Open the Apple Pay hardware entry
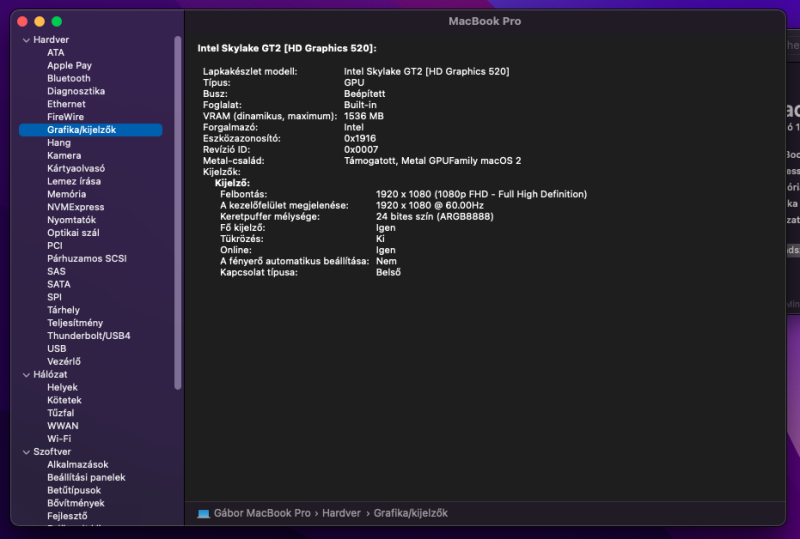Screen dimensions: 800x539 [69, 65]
